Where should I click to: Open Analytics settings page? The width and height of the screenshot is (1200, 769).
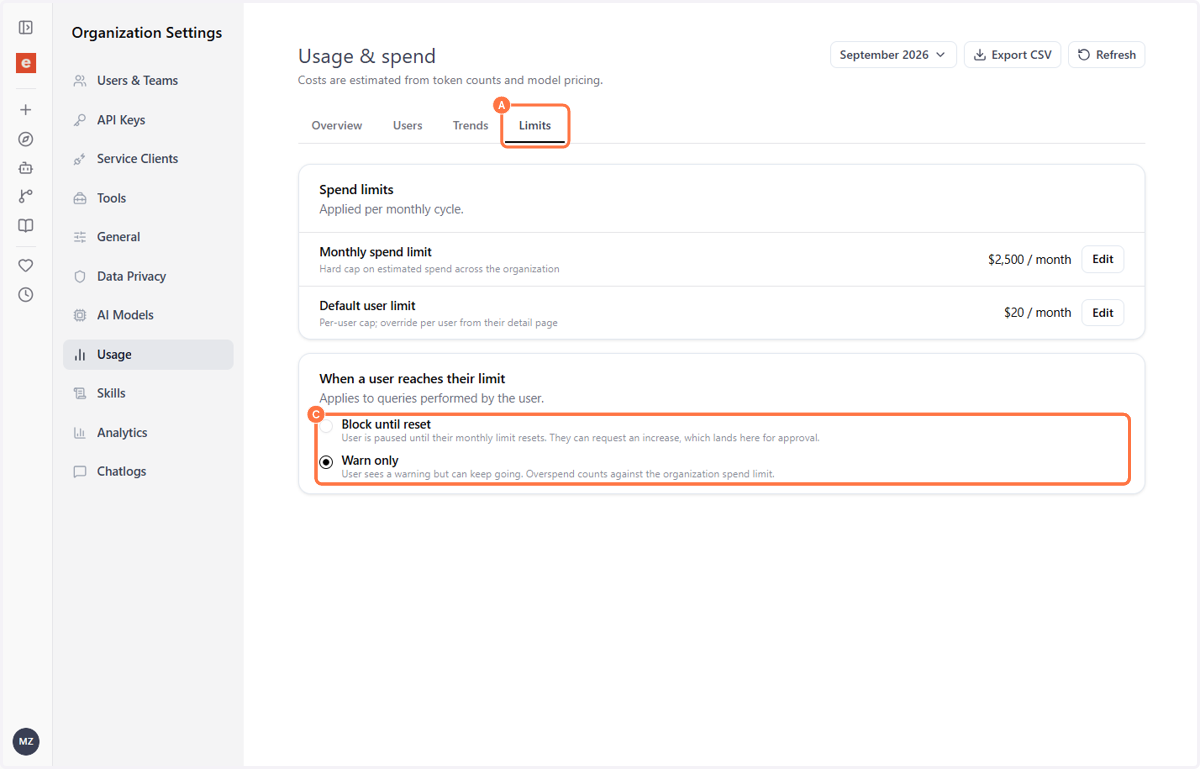148,433
